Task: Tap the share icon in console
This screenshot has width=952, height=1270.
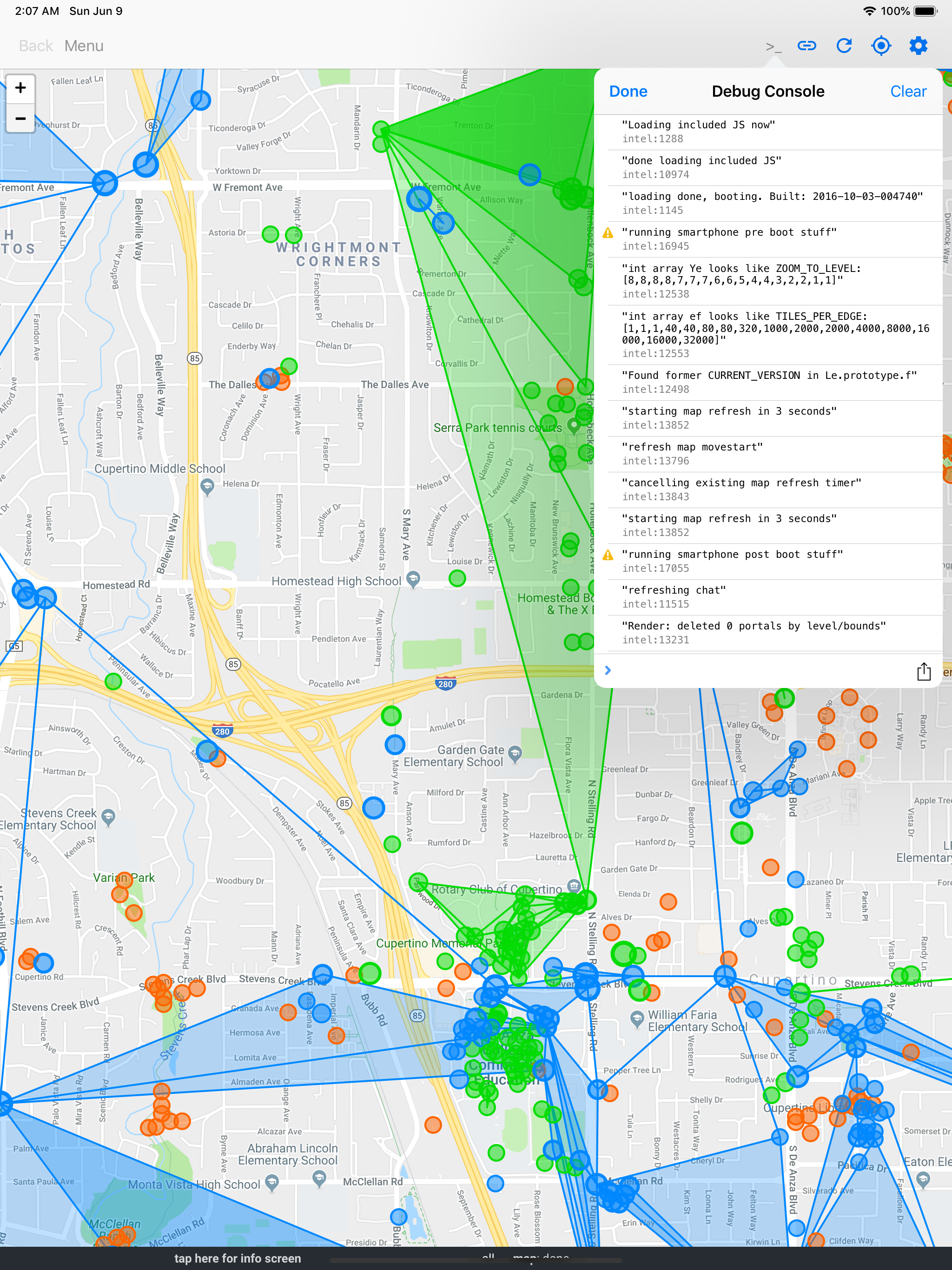Action: (x=923, y=671)
